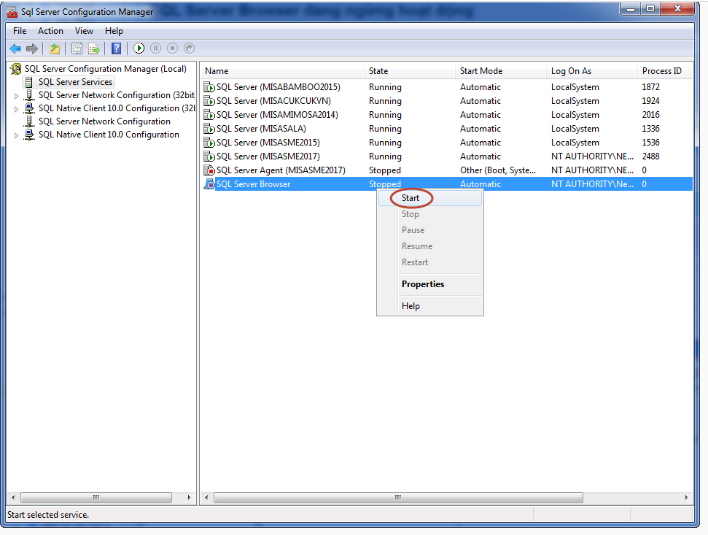Open the File menu
This screenshot has width=708, height=535.
point(20,31)
